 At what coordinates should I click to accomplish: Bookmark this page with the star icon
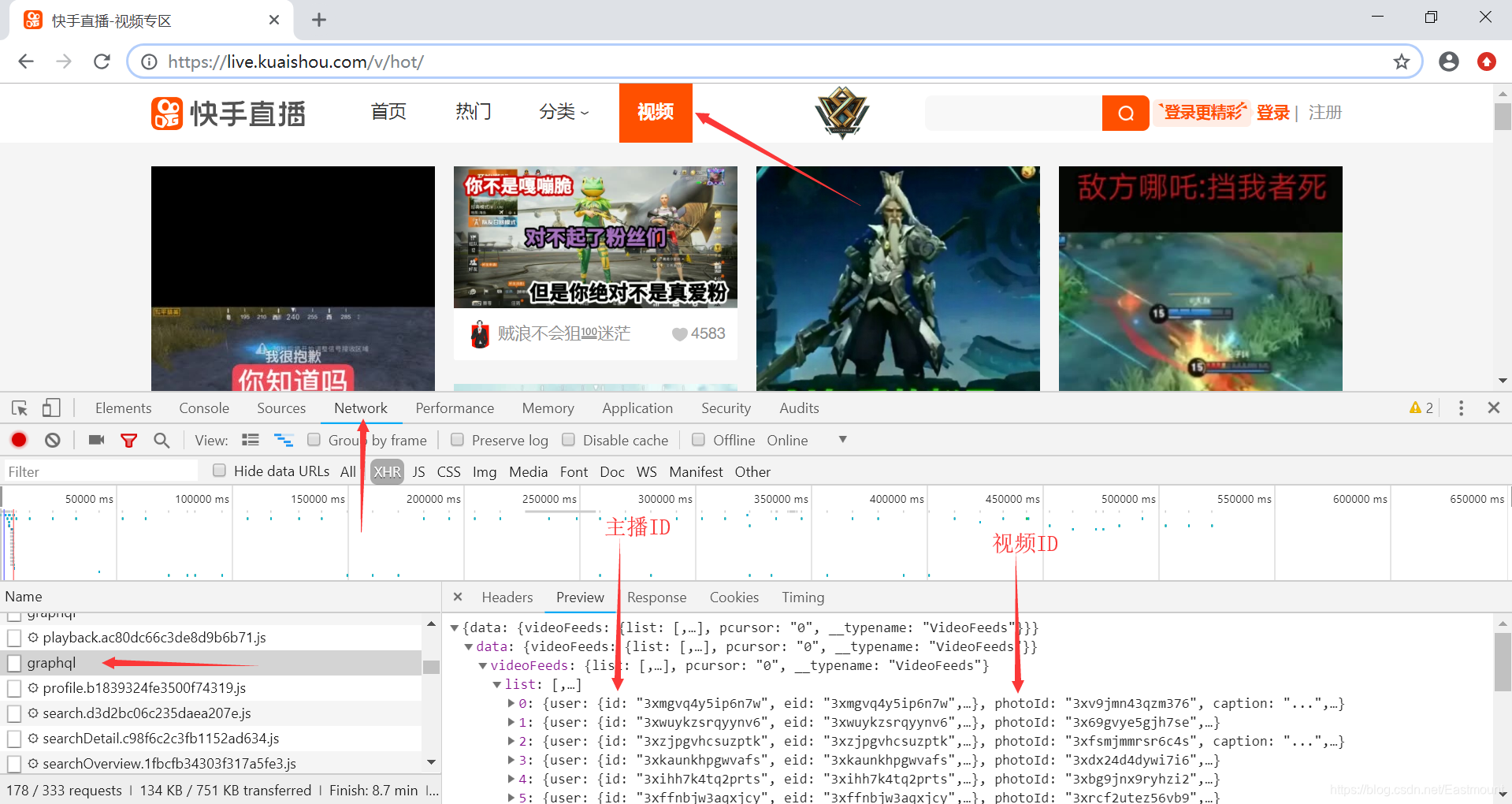(1401, 61)
